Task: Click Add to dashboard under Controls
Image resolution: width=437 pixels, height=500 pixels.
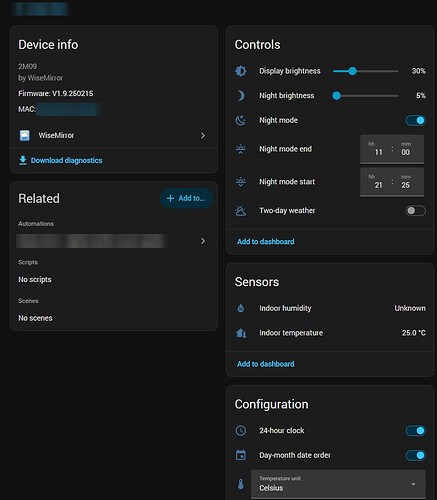Action: click(x=266, y=242)
